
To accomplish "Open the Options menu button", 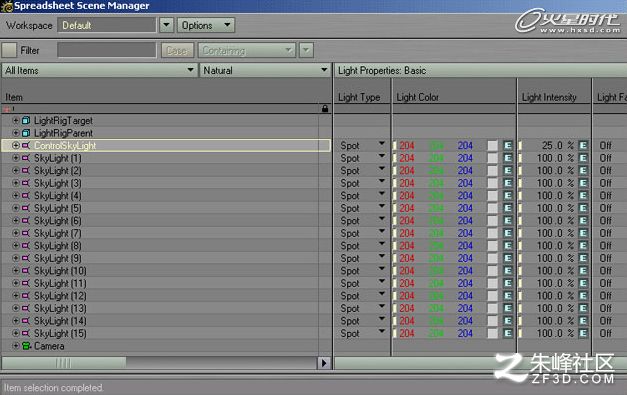I will pos(206,25).
